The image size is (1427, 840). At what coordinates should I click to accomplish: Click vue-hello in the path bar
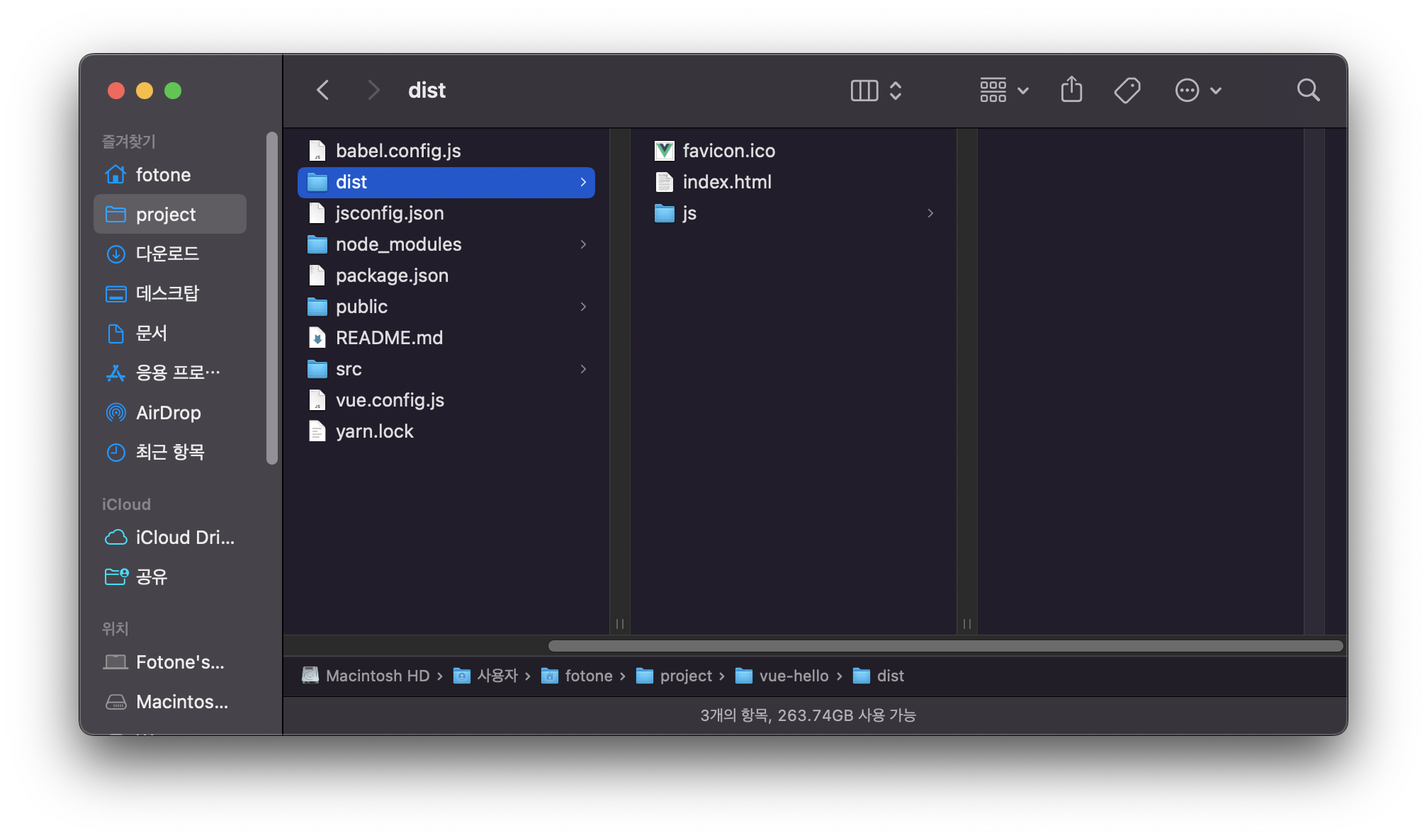pyautogui.click(x=782, y=676)
